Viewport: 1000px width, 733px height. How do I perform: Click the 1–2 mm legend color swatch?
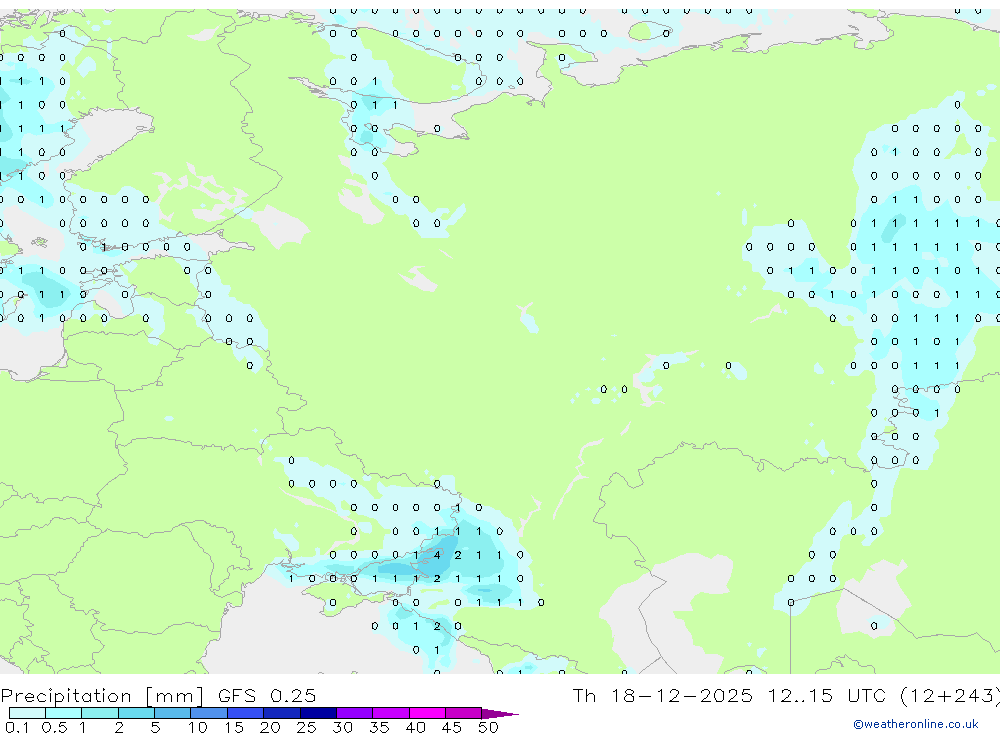(100, 713)
